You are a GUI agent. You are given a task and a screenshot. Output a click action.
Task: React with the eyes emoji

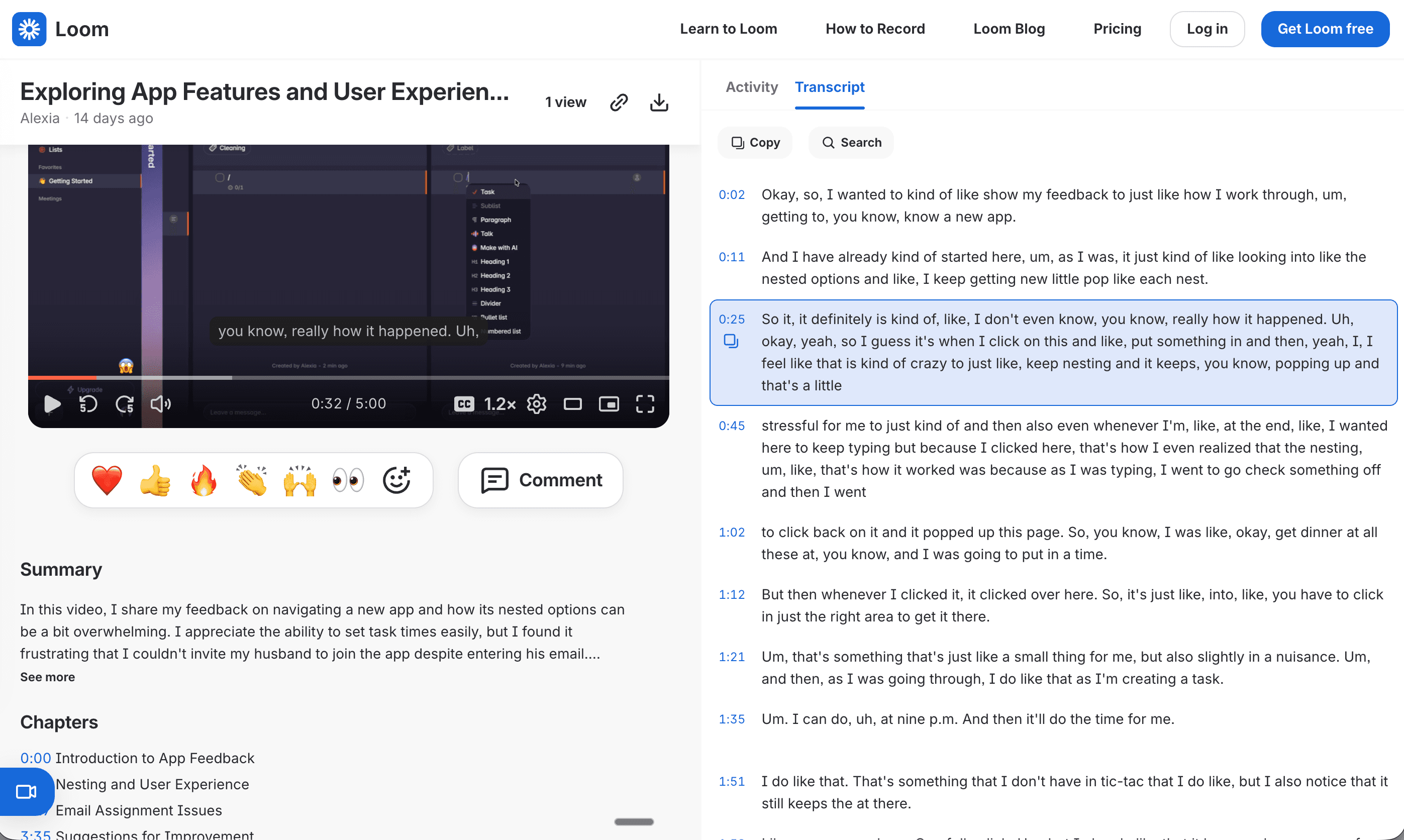(x=348, y=480)
